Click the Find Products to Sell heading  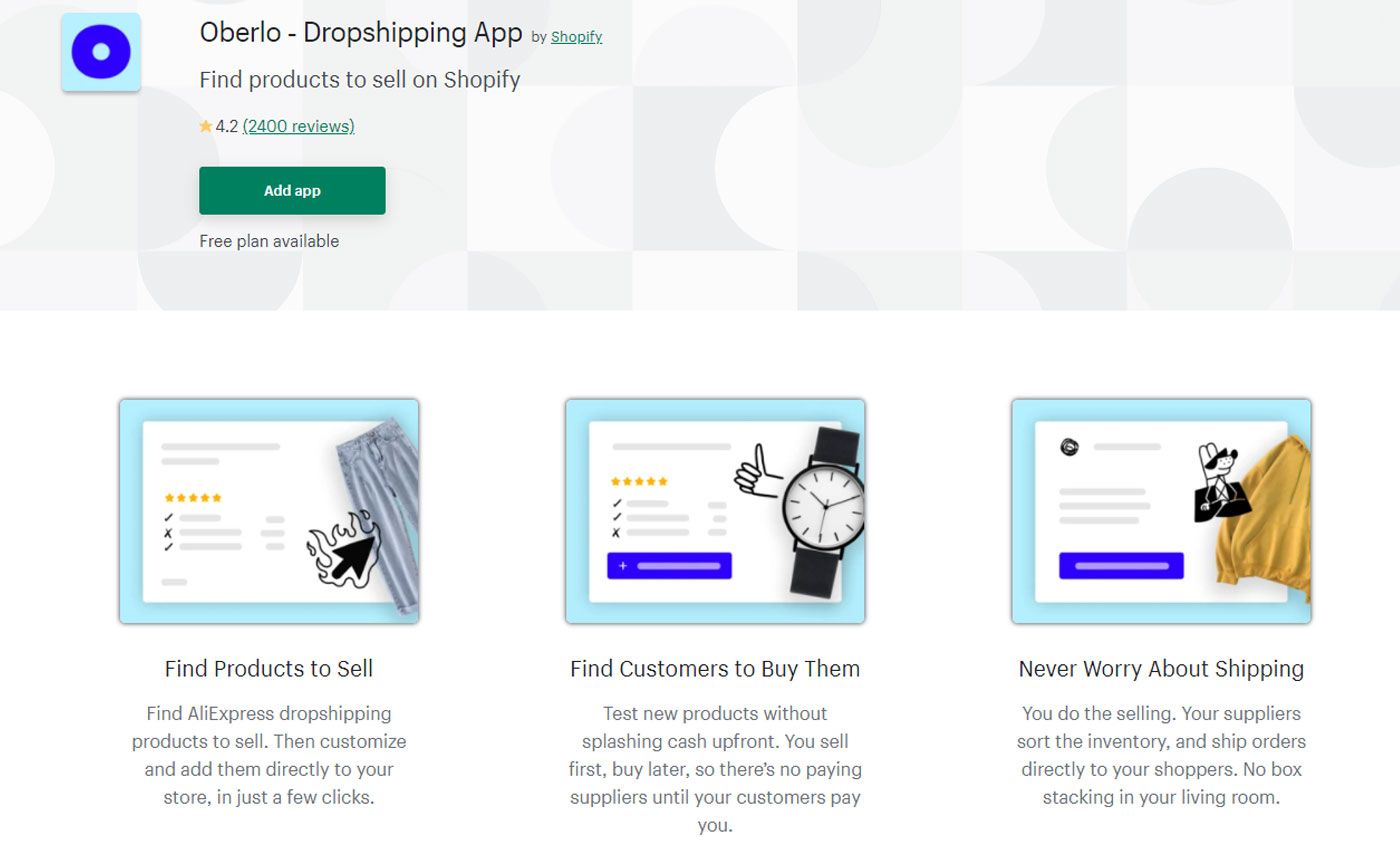[269, 669]
